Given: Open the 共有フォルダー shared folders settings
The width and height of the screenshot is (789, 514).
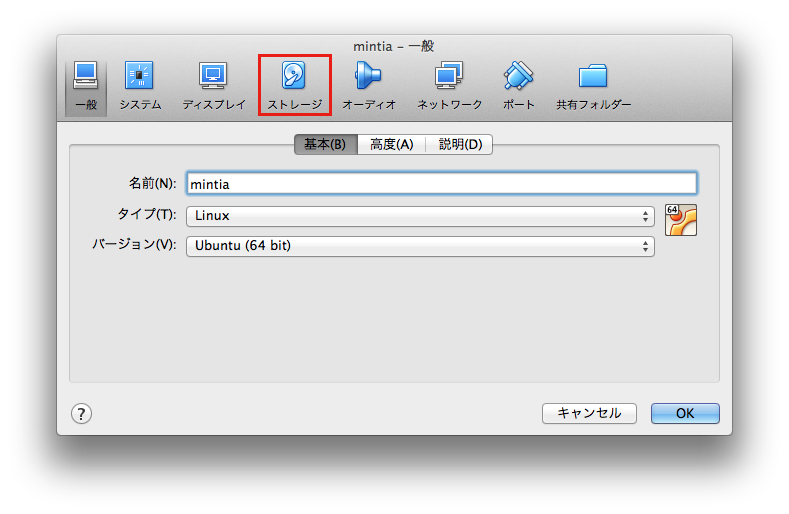Looking at the screenshot, I should [594, 85].
